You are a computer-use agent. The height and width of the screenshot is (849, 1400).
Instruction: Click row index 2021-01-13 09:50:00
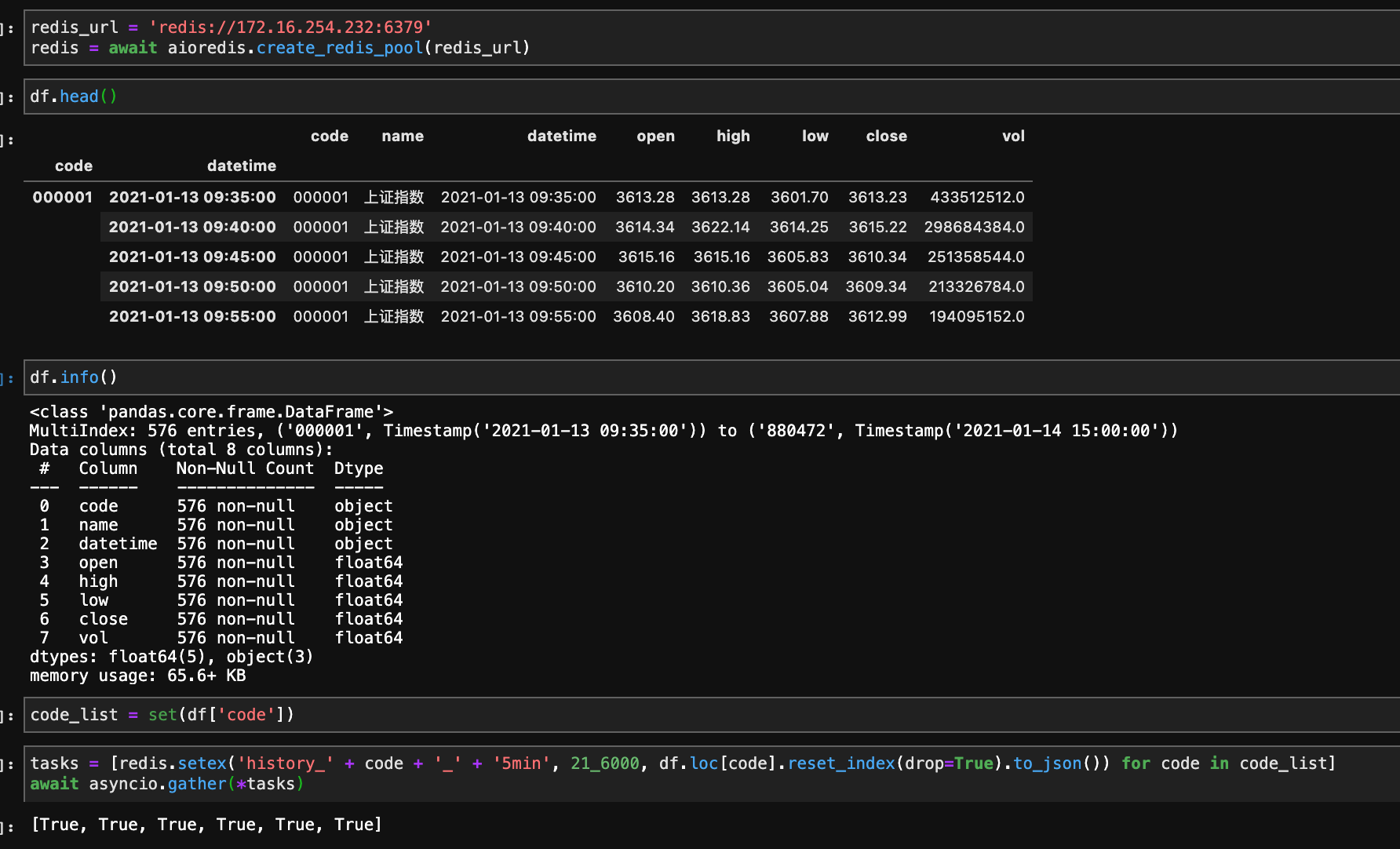pos(192,286)
